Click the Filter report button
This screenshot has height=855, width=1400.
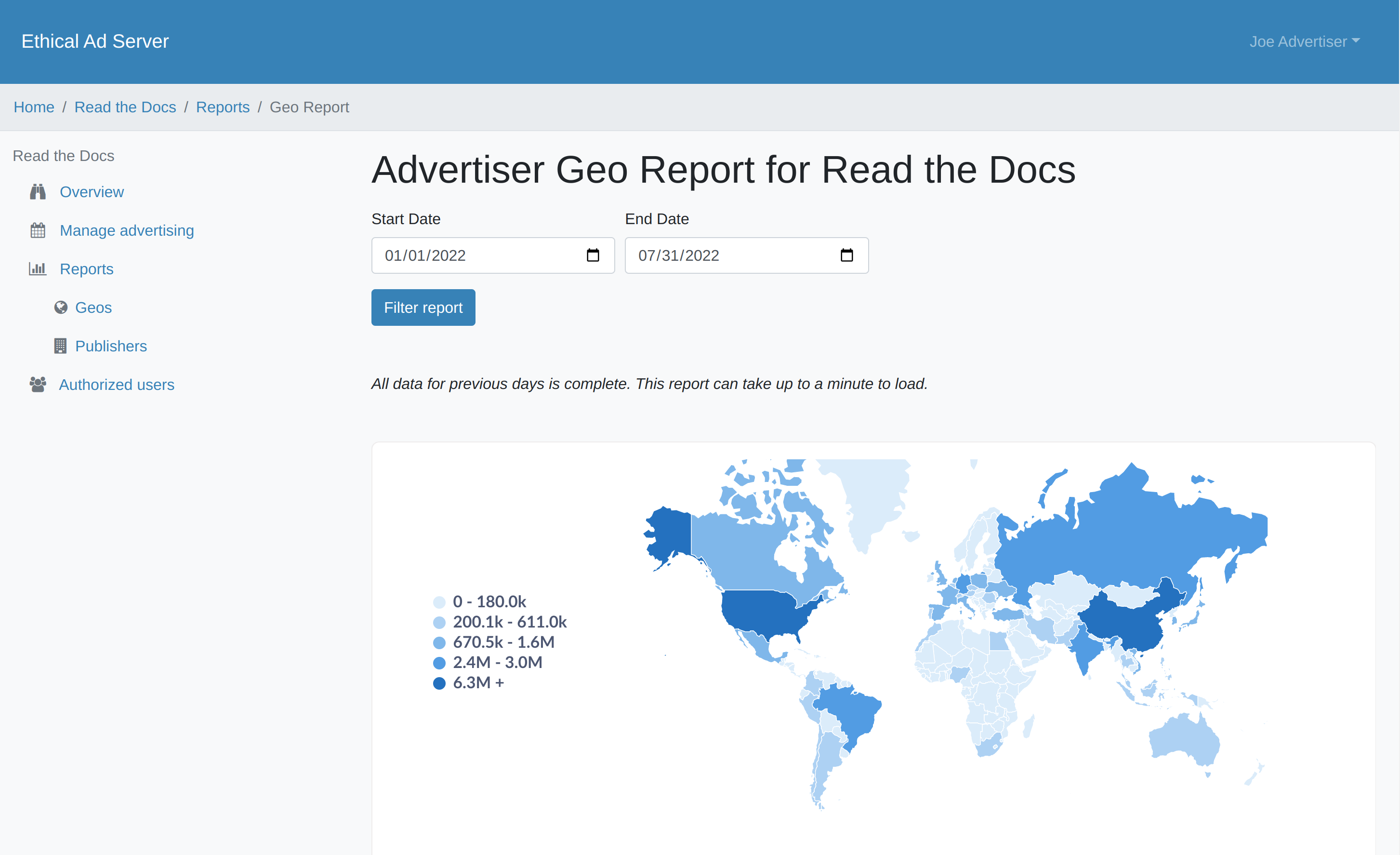(423, 307)
